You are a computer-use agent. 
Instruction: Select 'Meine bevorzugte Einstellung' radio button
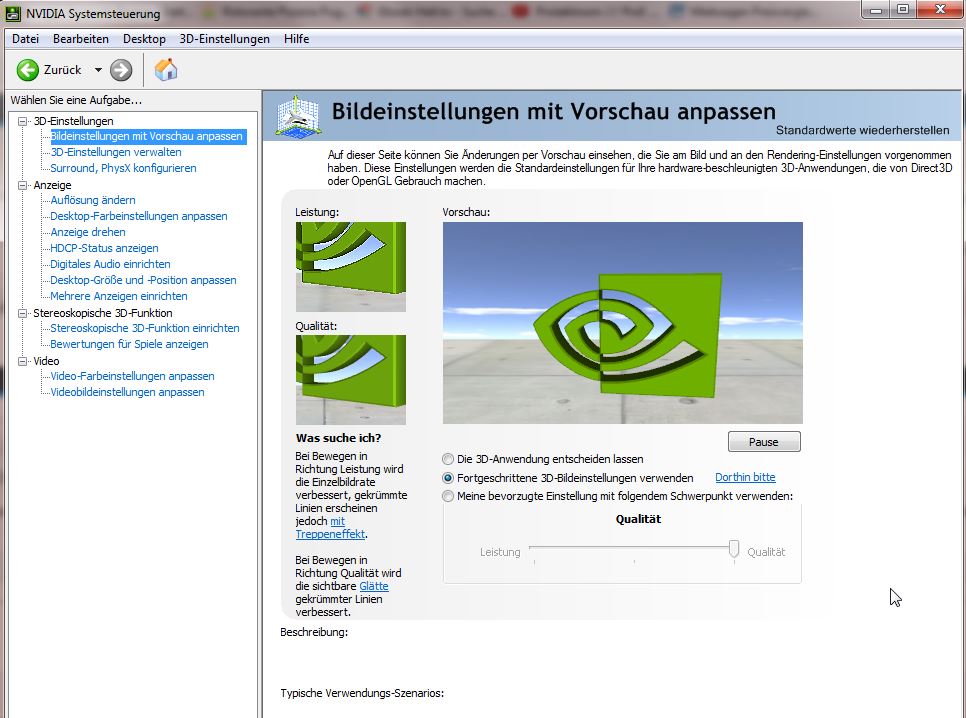point(448,496)
